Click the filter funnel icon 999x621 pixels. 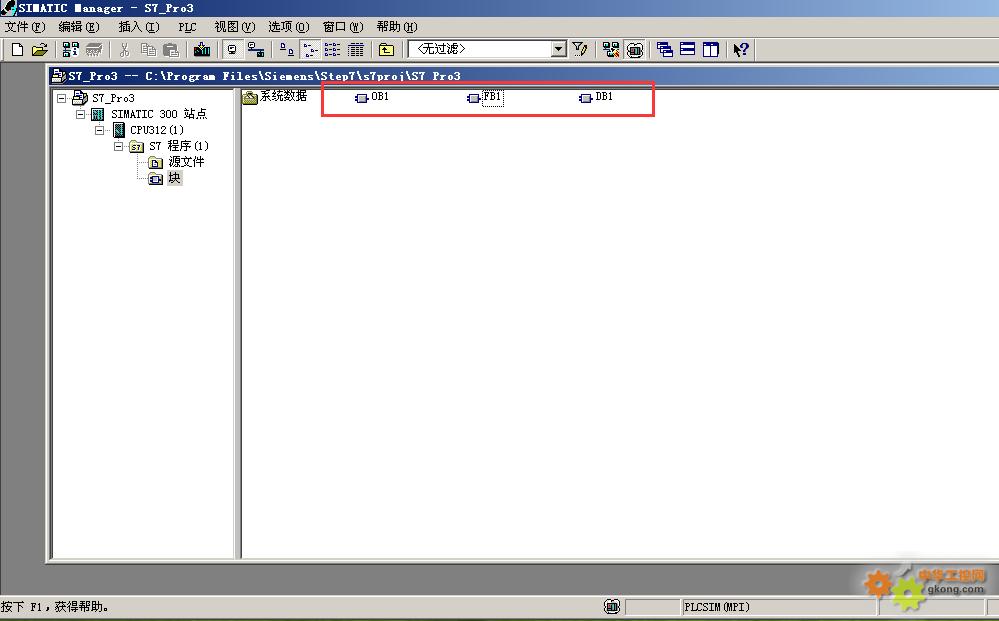(x=580, y=49)
